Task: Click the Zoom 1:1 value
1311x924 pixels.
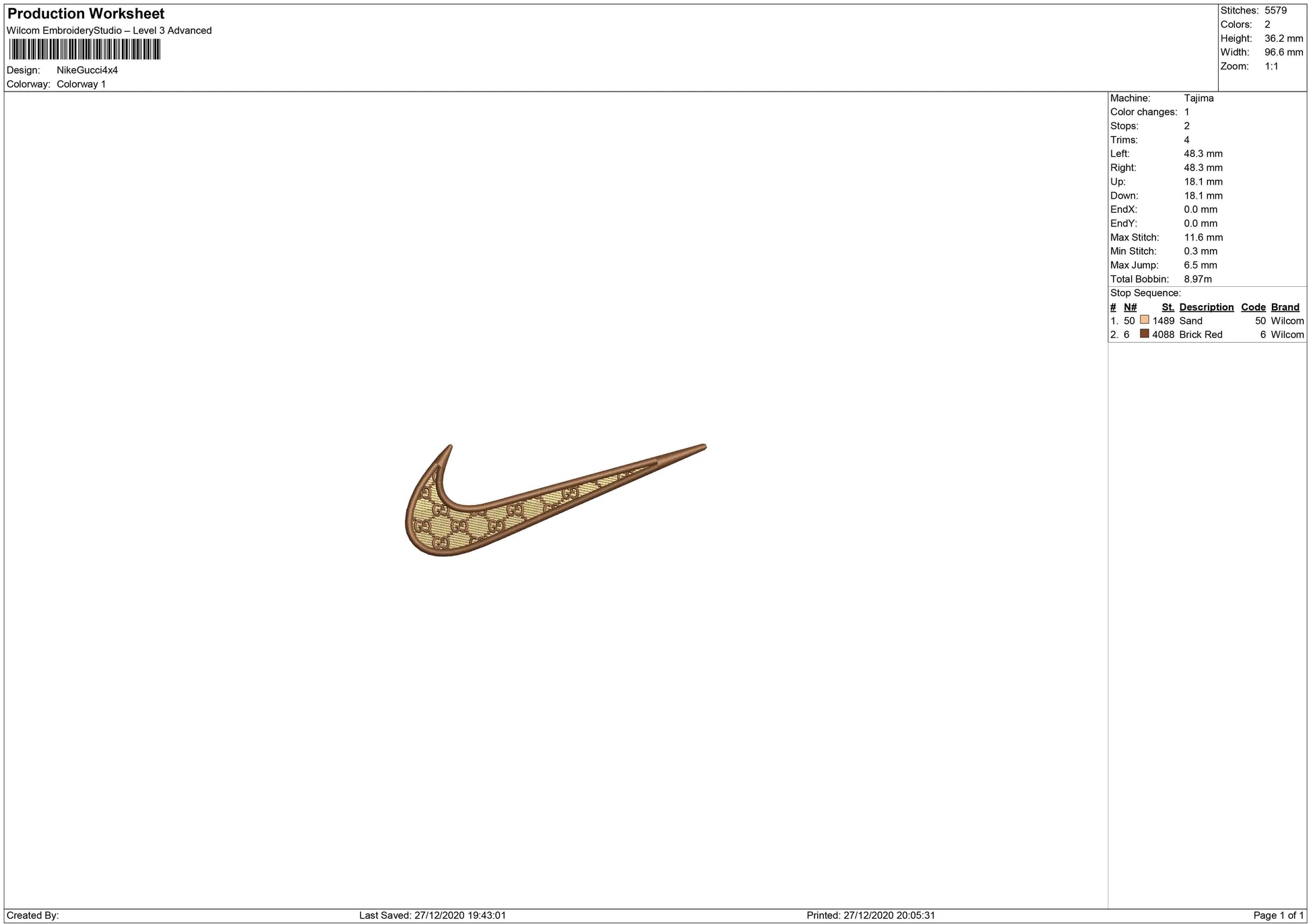Action: coord(1271,66)
